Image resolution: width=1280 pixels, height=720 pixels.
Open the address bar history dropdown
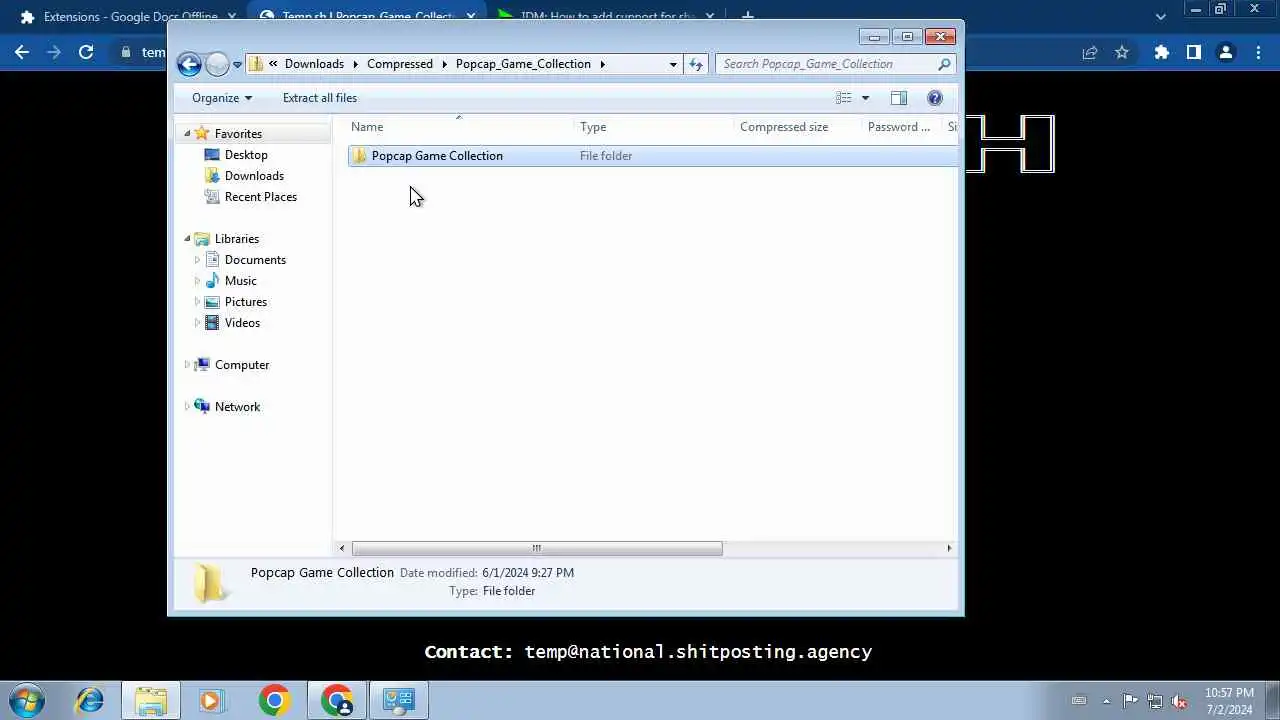point(673,64)
